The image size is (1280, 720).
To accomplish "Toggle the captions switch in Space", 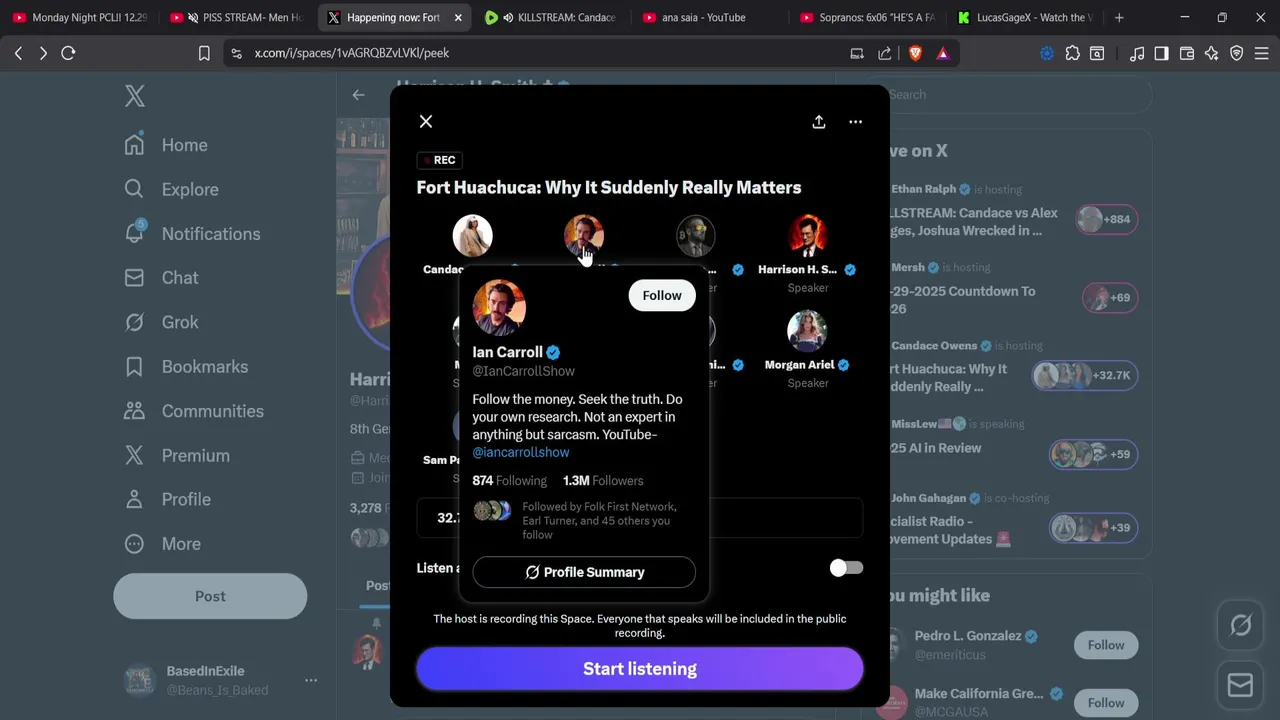I will coord(846,568).
